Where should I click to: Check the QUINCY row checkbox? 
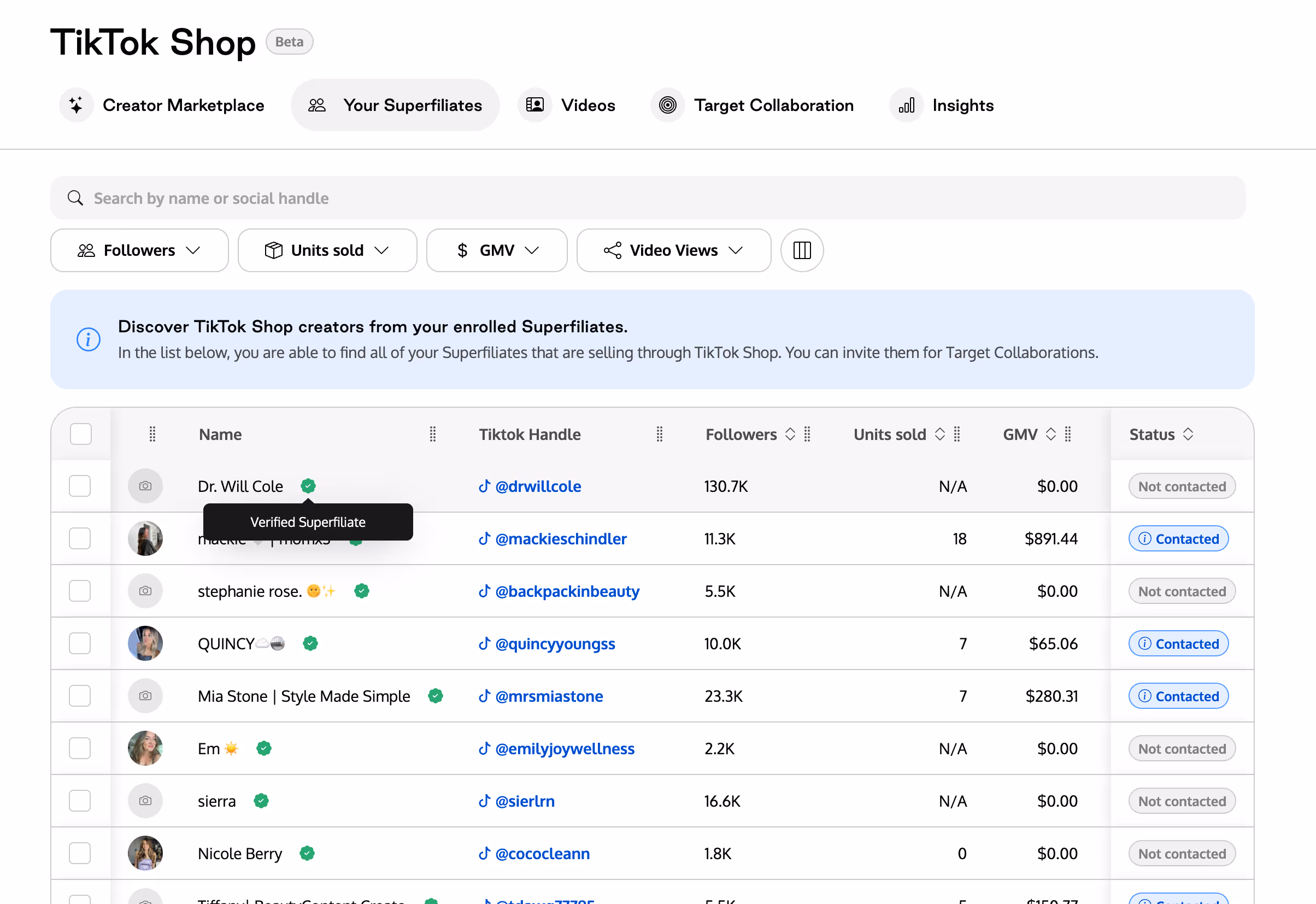tap(80, 643)
